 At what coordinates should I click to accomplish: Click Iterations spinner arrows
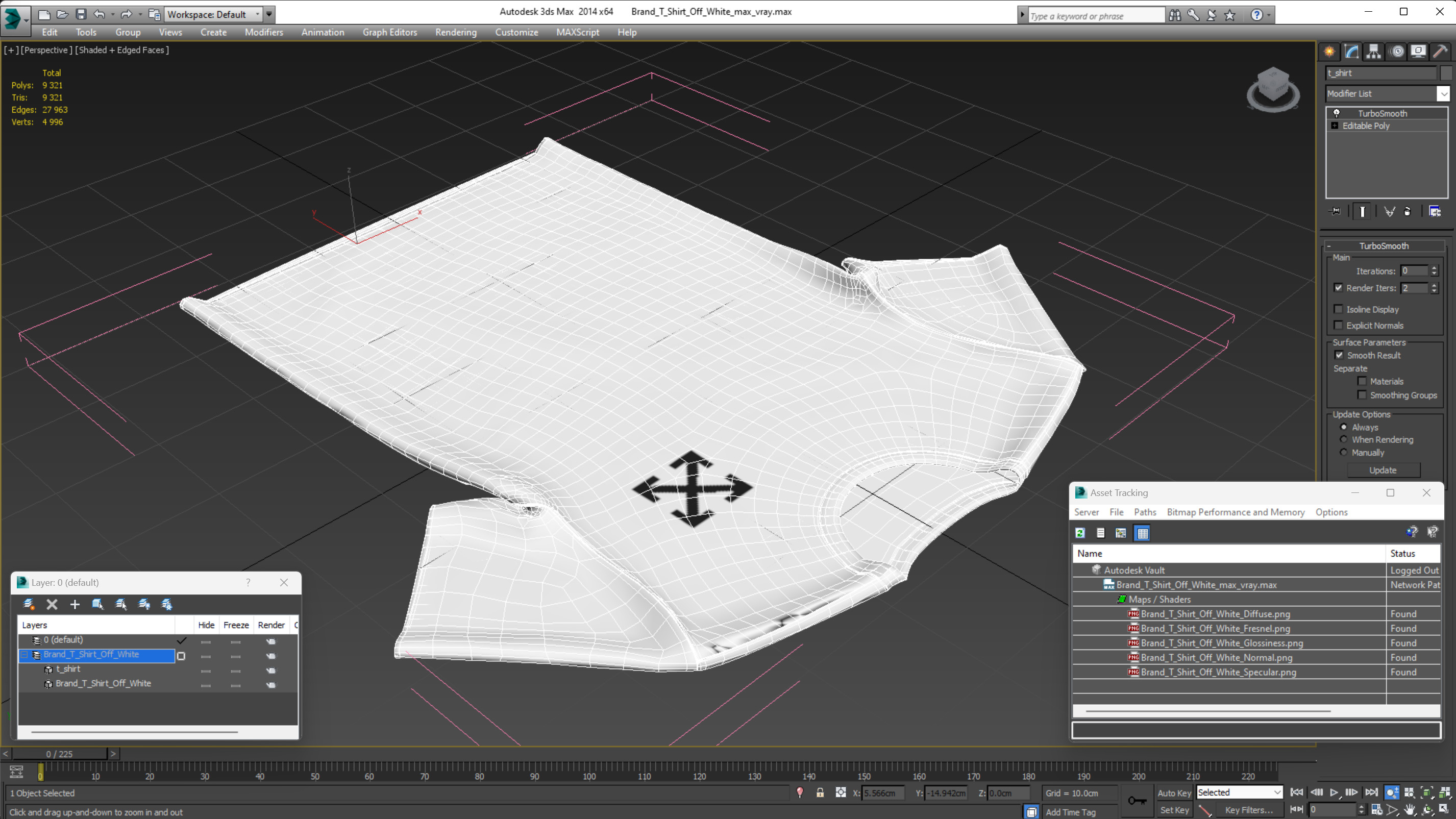click(1434, 271)
